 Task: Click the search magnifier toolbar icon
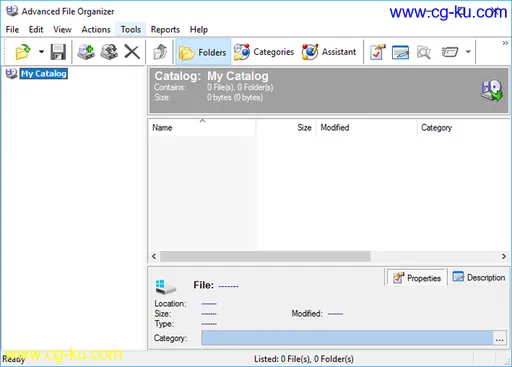pos(424,52)
